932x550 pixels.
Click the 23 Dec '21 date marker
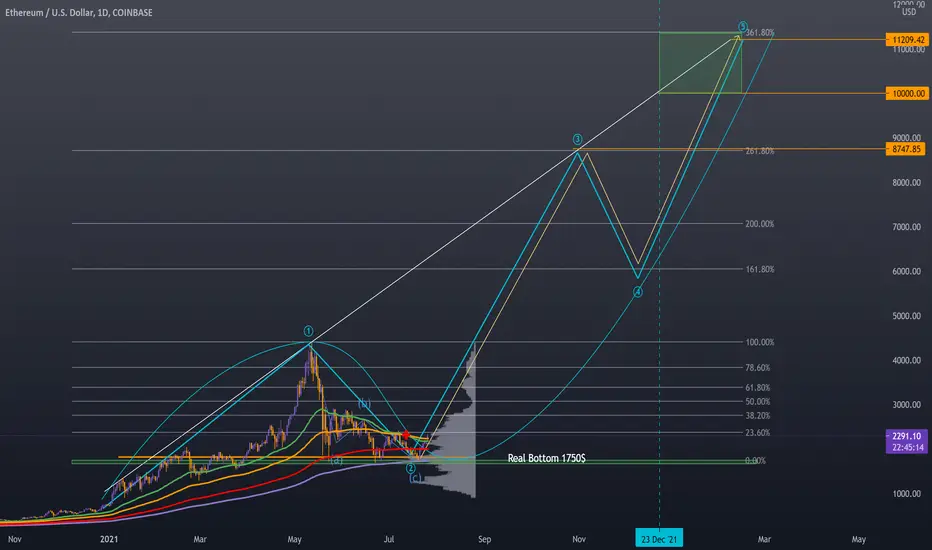pyautogui.click(x=659, y=539)
